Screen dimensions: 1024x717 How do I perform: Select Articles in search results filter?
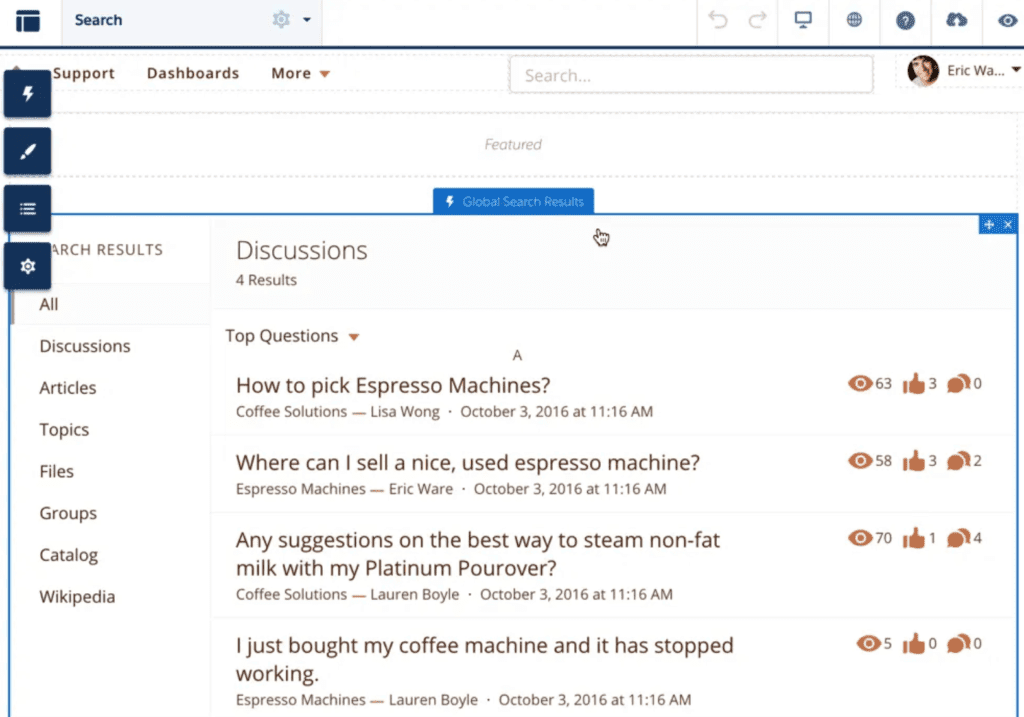68,388
